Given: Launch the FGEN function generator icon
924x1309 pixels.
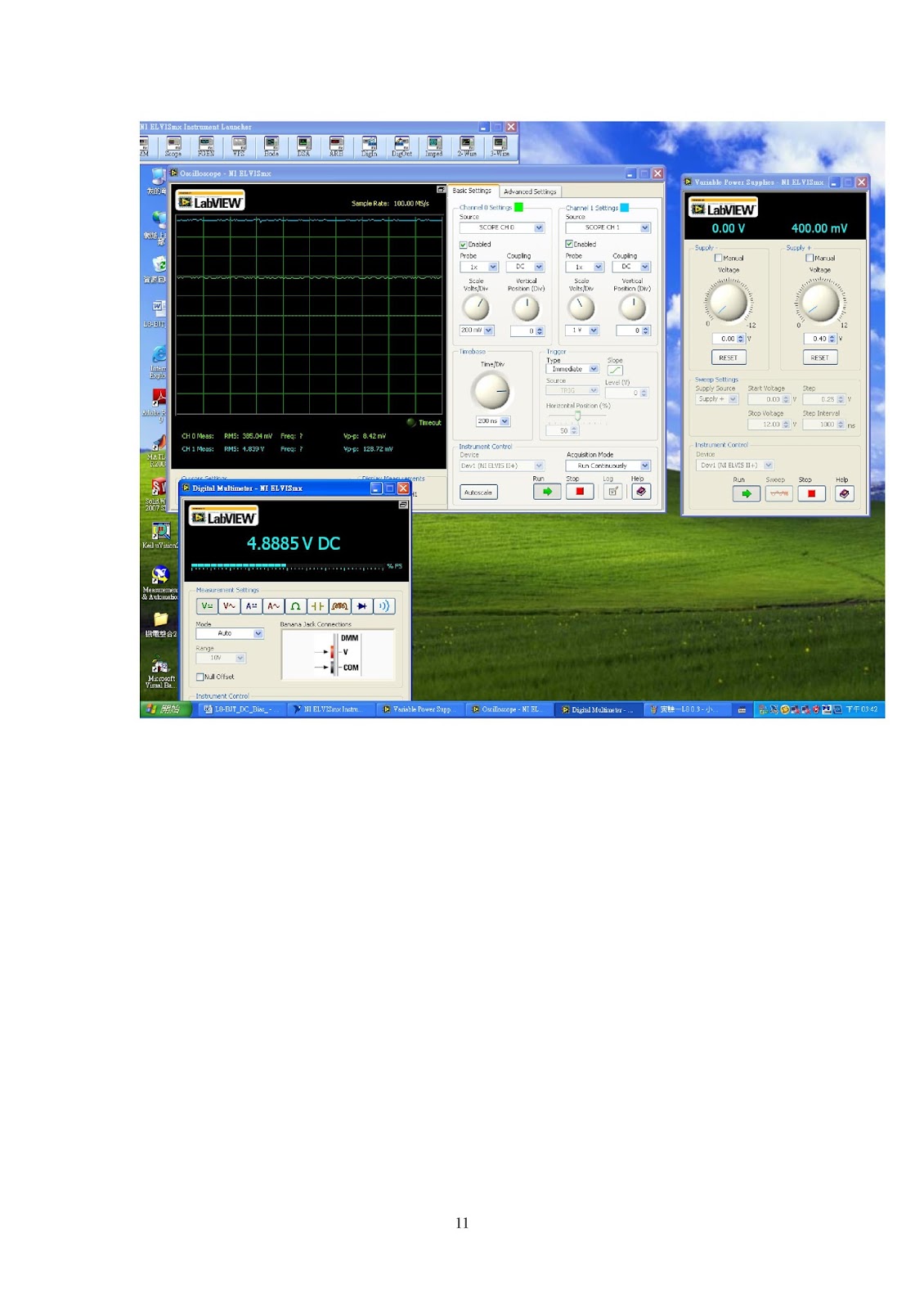Looking at the screenshot, I should (x=206, y=146).
